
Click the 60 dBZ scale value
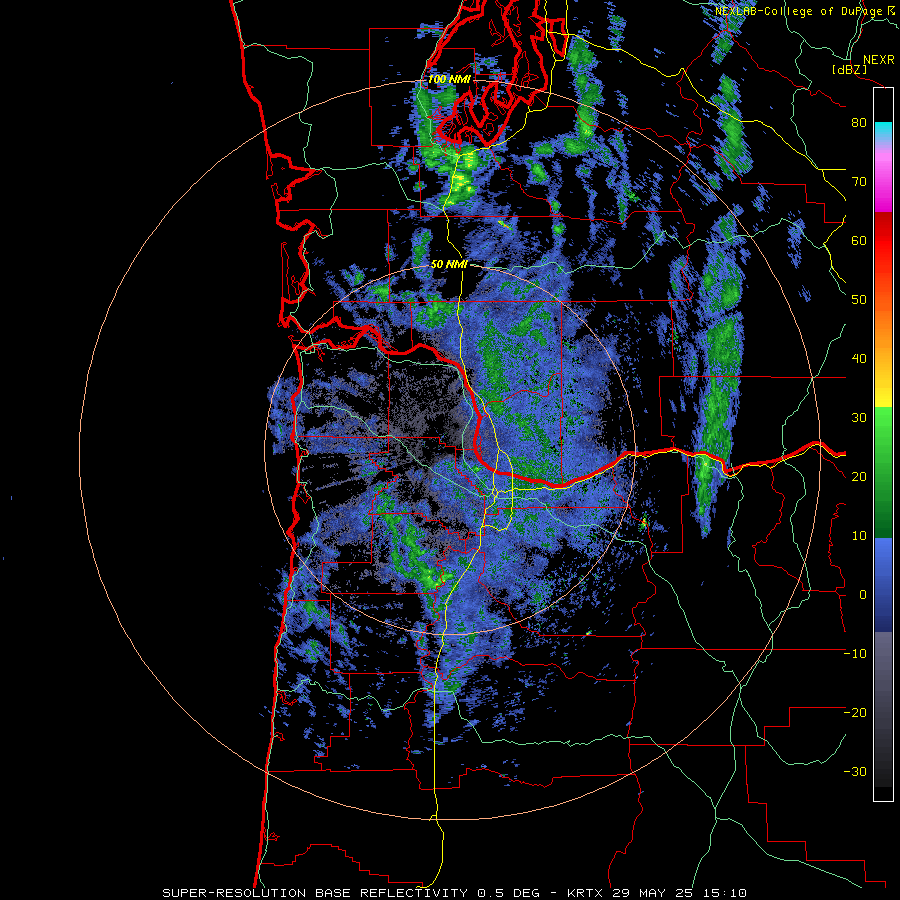[859, 240]
